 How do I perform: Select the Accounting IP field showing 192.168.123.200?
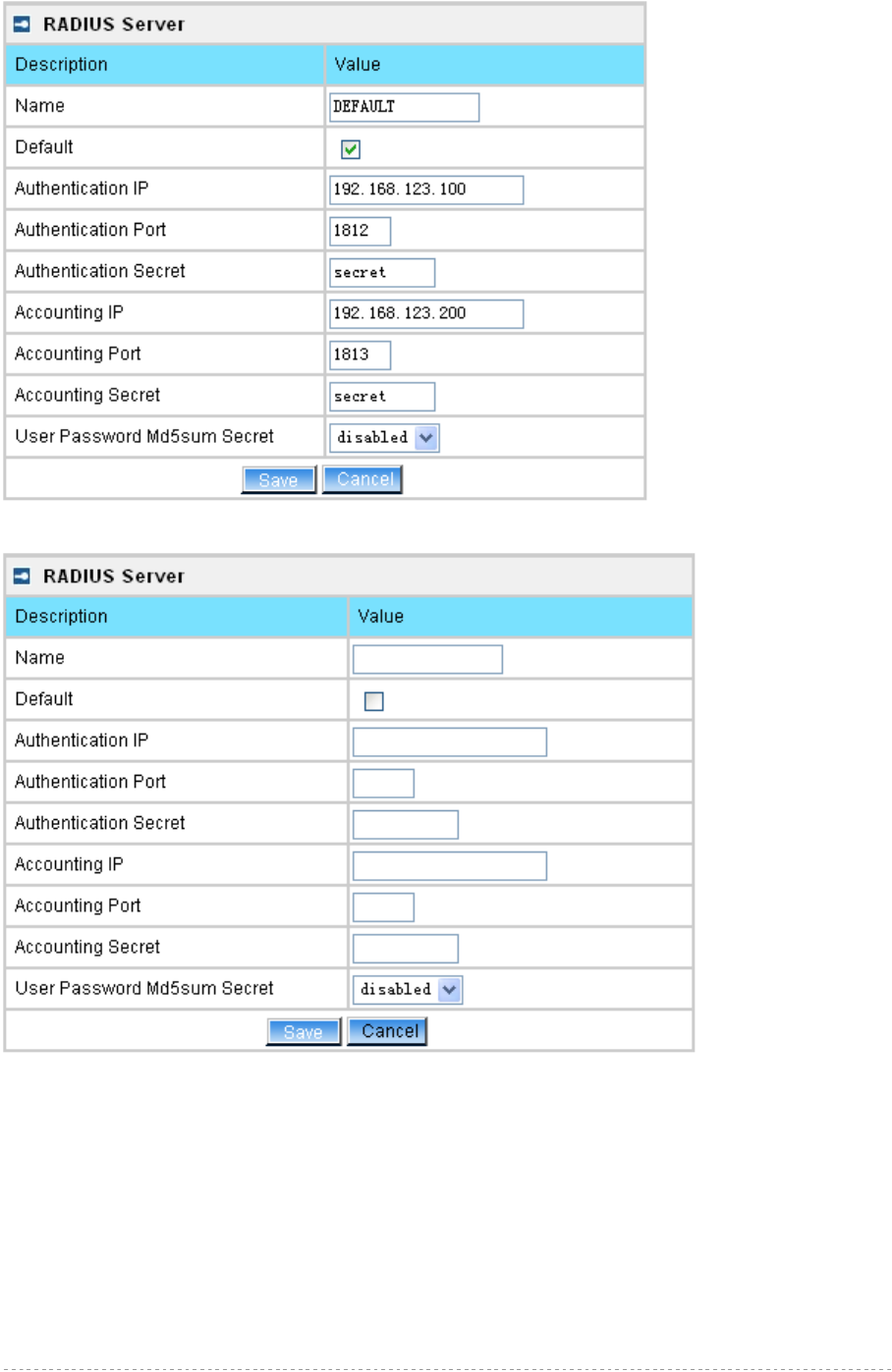click(x=425, y=313)
